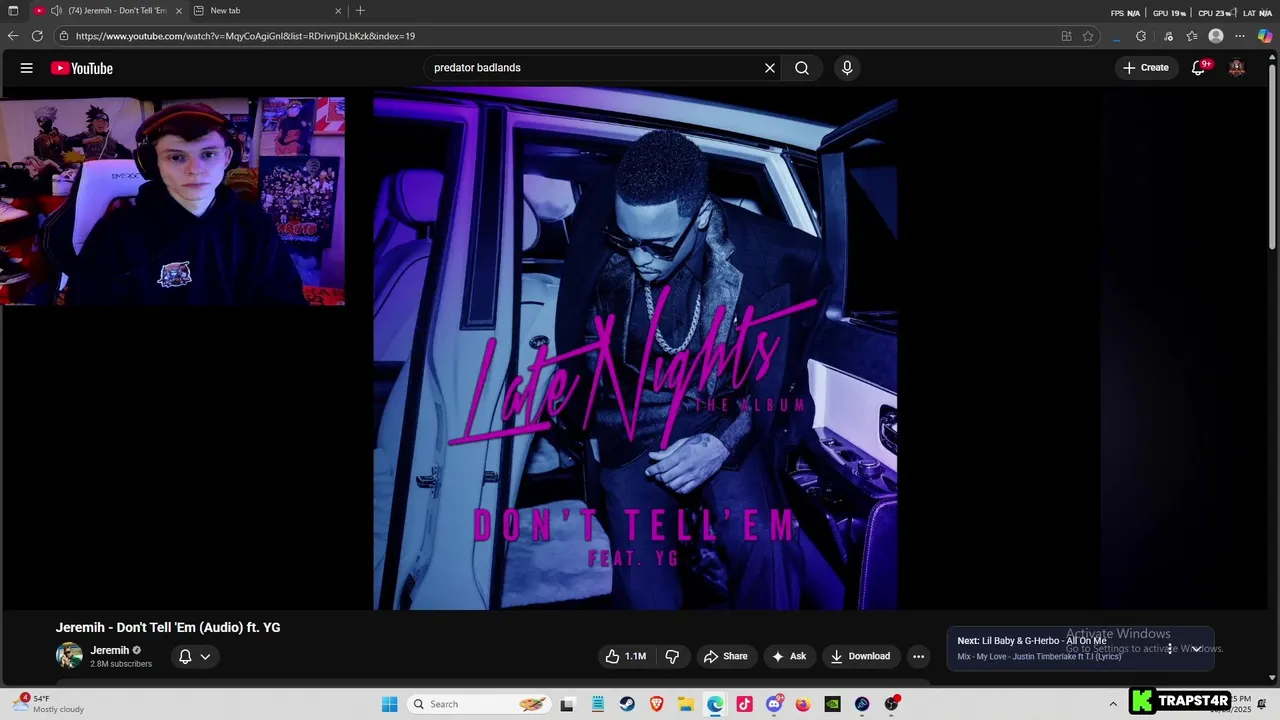Image resolution: width=1280 pixels, height=720 pixels.
Task: Close the New tab tab
Action: pos(338,11)
